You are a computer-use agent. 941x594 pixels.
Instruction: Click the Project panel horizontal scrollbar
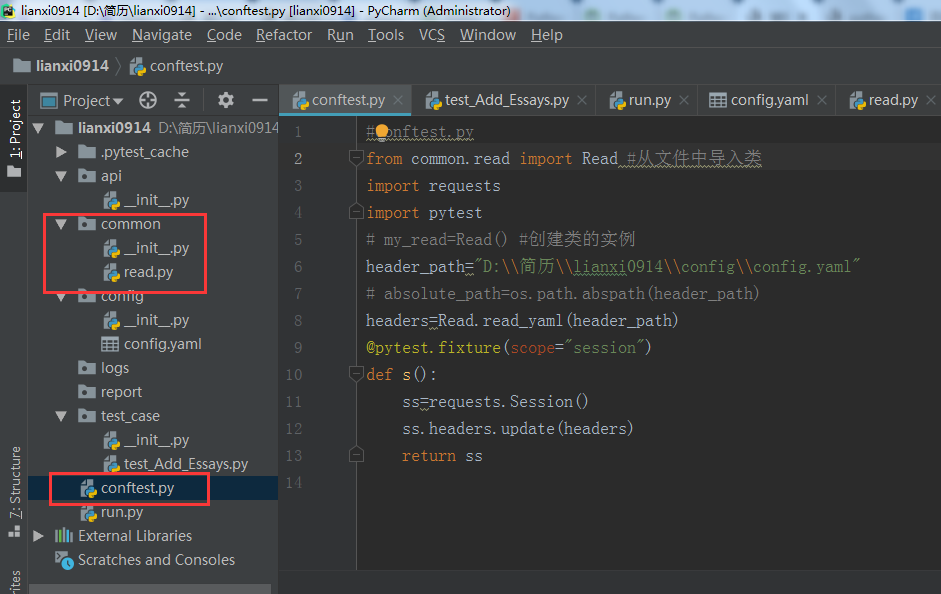coord(150,589)
